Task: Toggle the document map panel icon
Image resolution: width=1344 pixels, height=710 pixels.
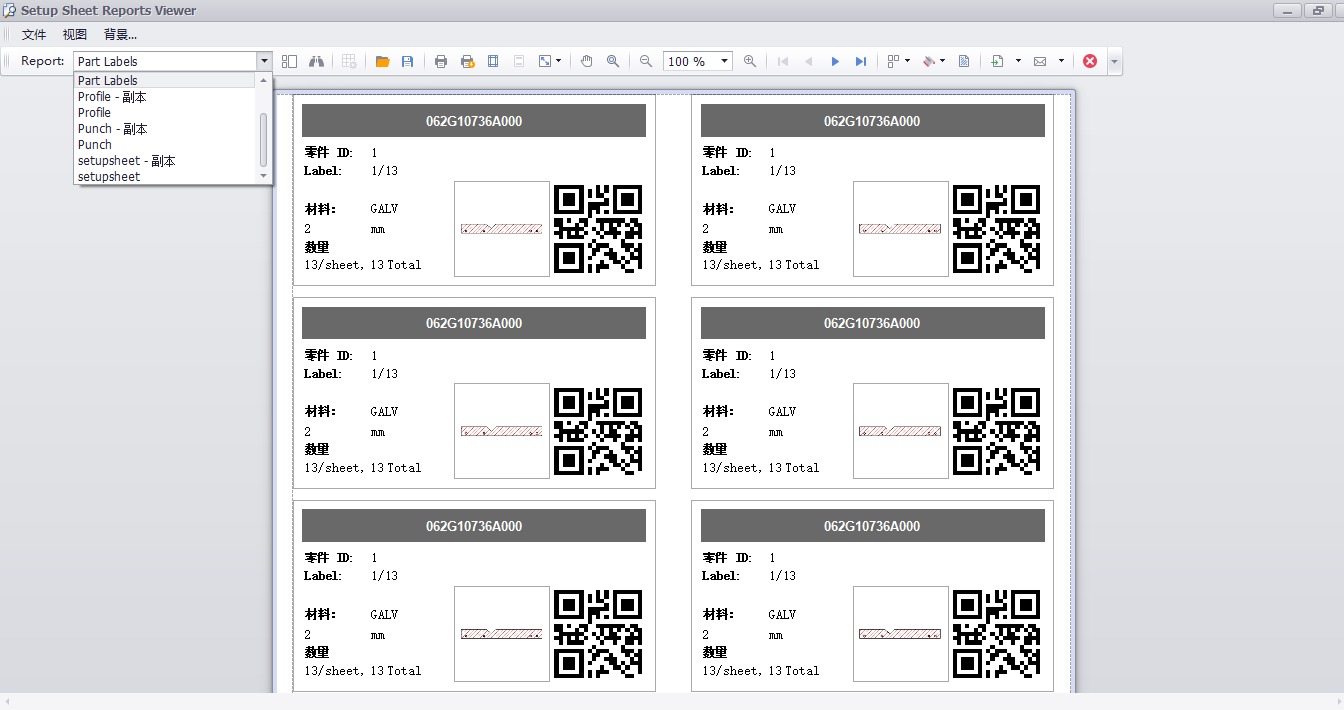Action: click(x=289, y=61)
